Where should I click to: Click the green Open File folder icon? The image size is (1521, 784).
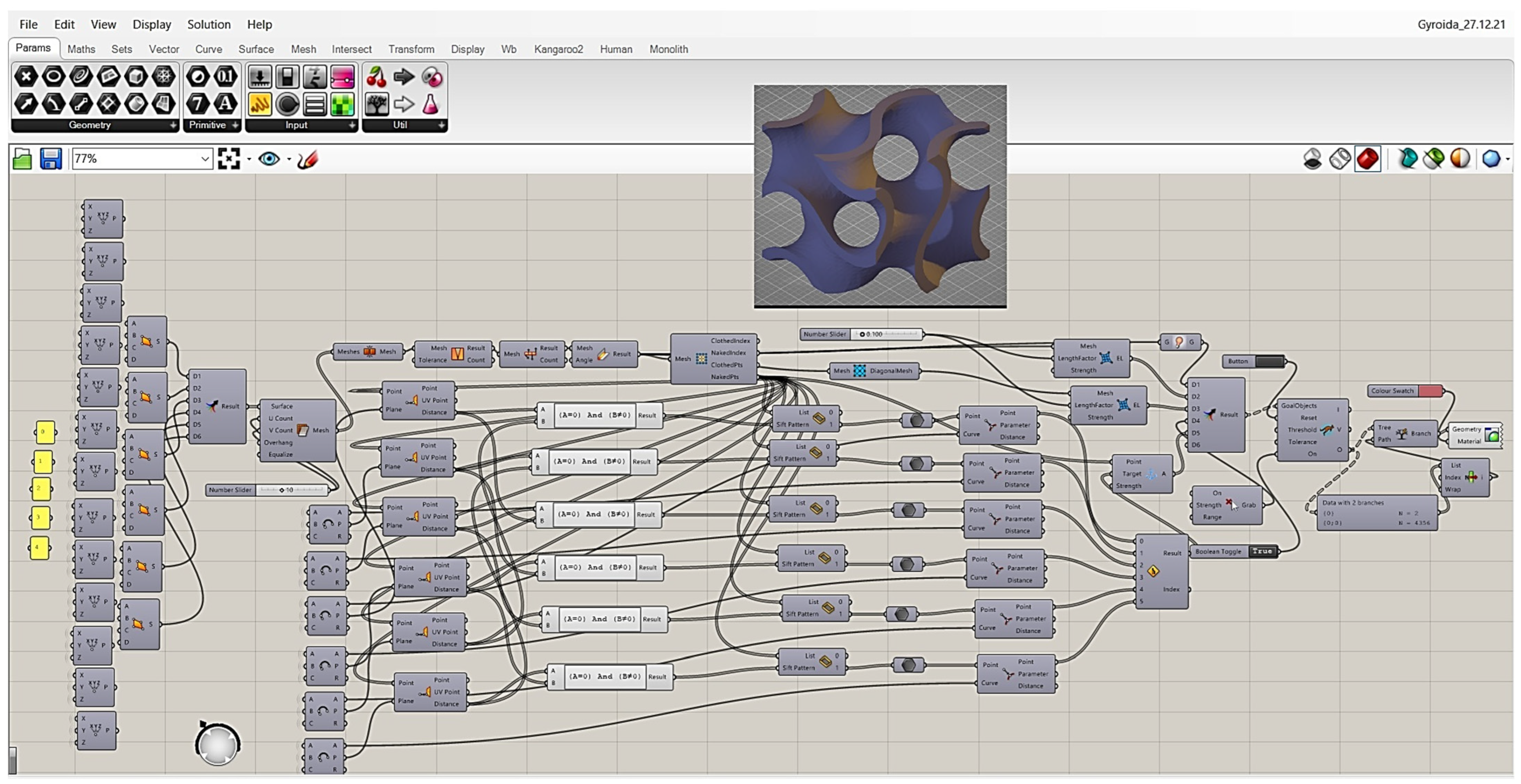tap(23, 159)
